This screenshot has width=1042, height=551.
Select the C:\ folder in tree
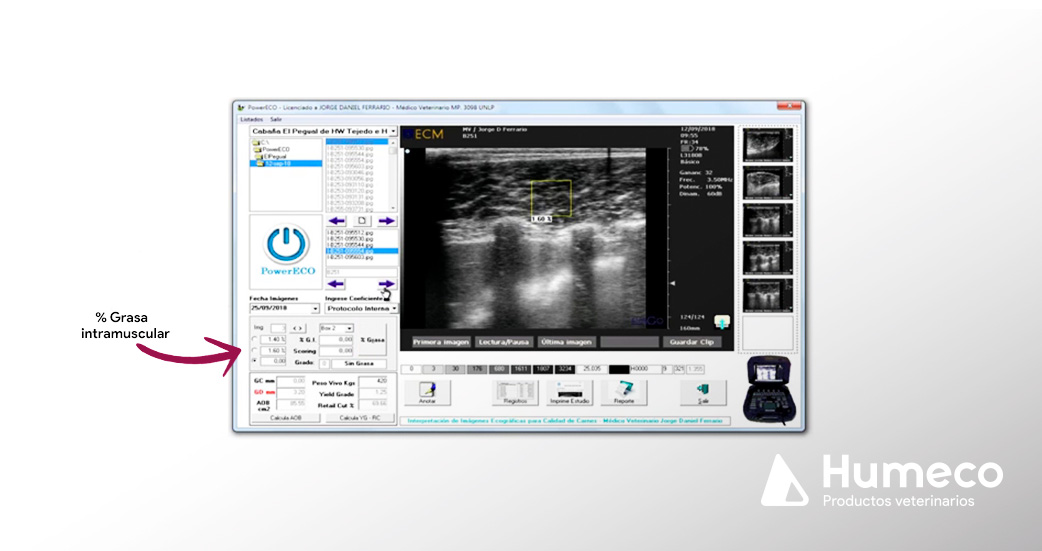point(260,143)
